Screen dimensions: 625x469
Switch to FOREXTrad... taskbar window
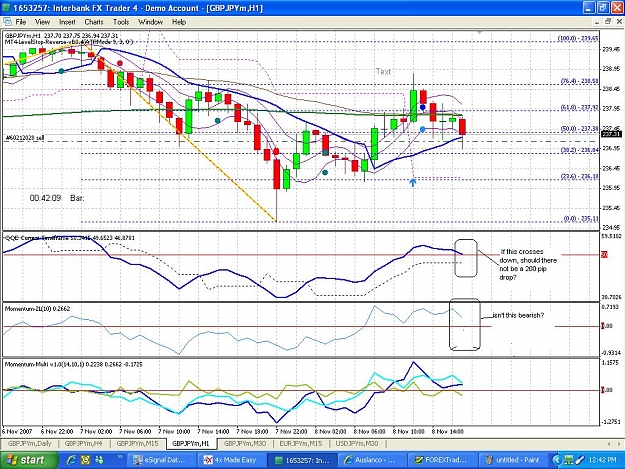pos(441,460)
